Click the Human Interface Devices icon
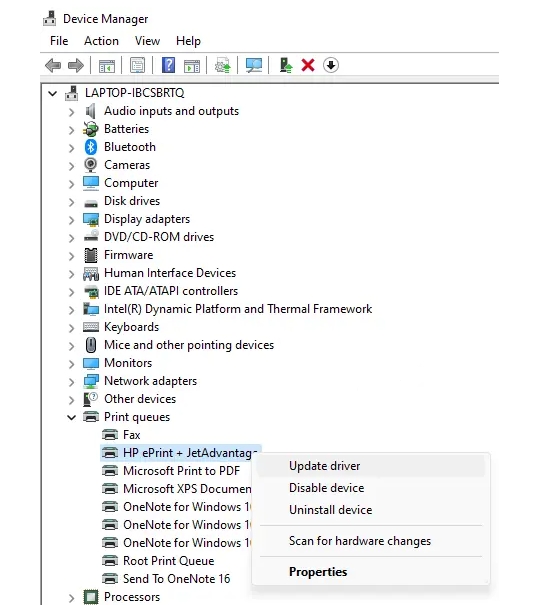This screenshot has height=605, width=539. [91, 273]
